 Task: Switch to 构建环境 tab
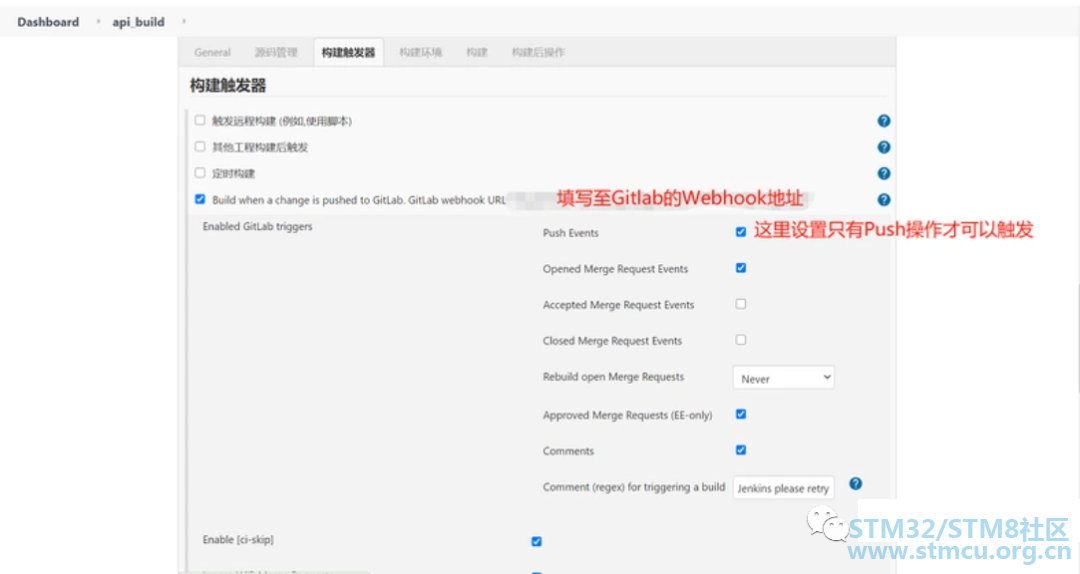[x=421, y=52]
